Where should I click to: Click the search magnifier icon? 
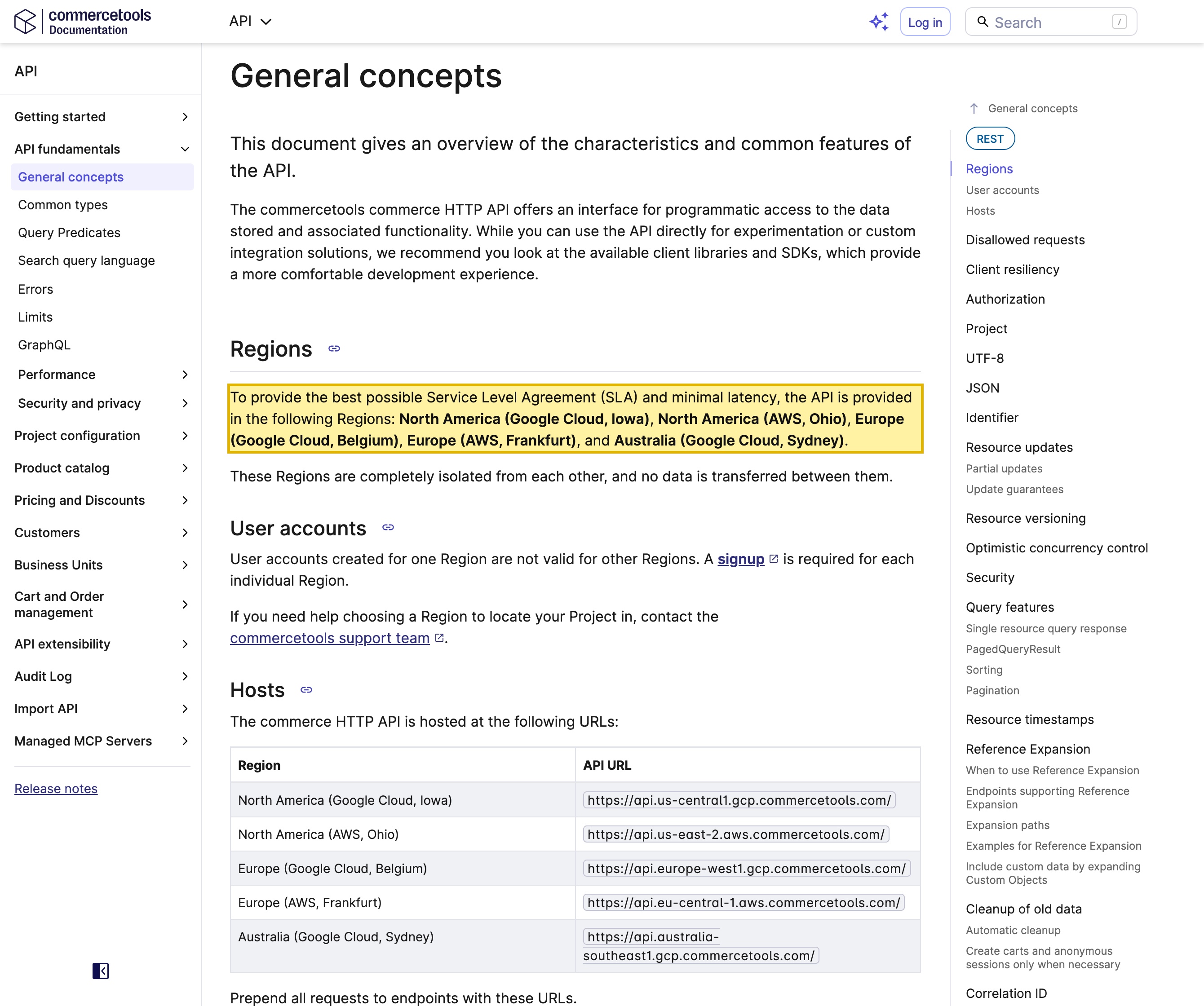click(x=983, y=22)
